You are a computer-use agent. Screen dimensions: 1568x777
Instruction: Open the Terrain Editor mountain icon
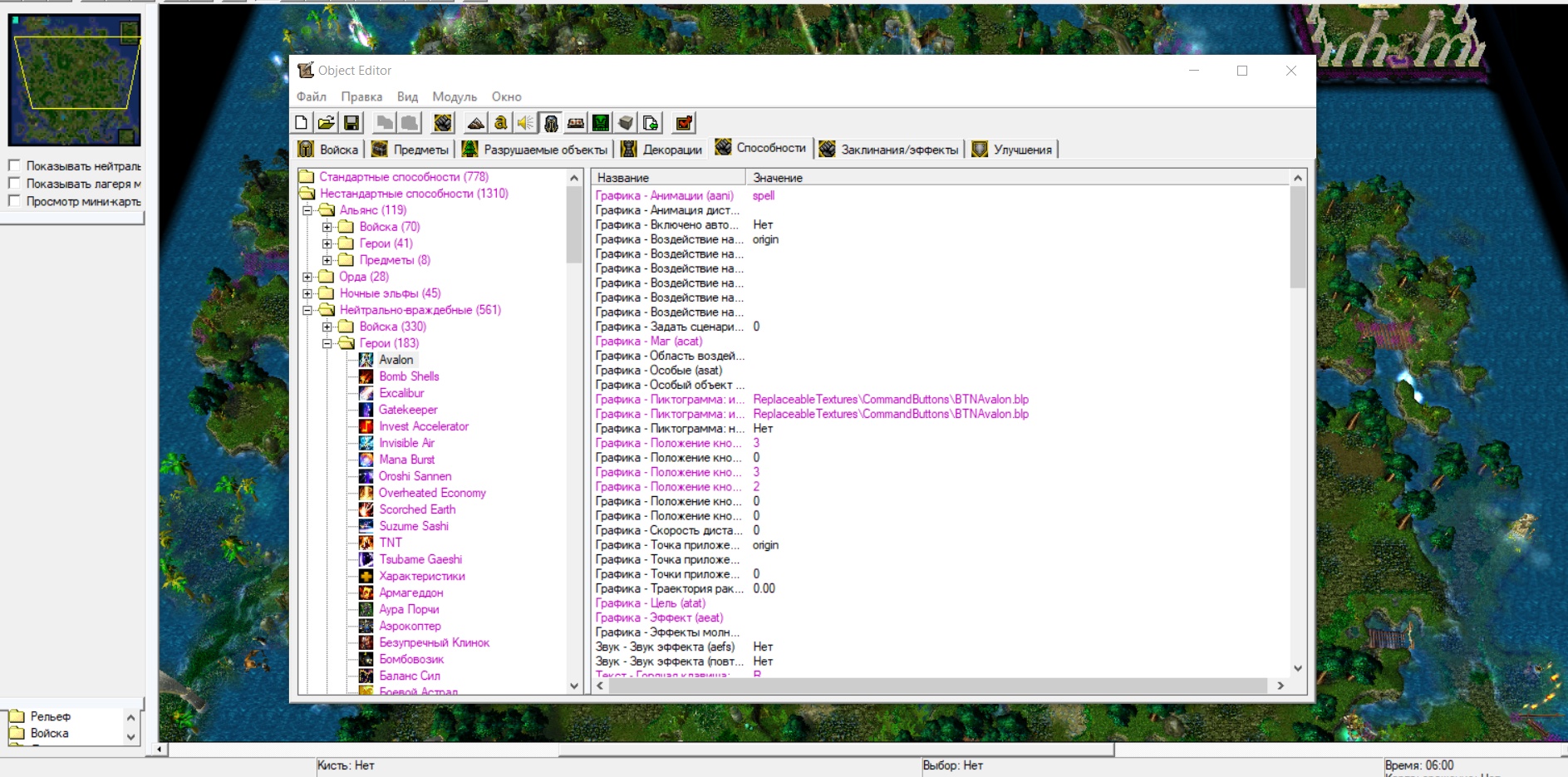coord(476,123)
